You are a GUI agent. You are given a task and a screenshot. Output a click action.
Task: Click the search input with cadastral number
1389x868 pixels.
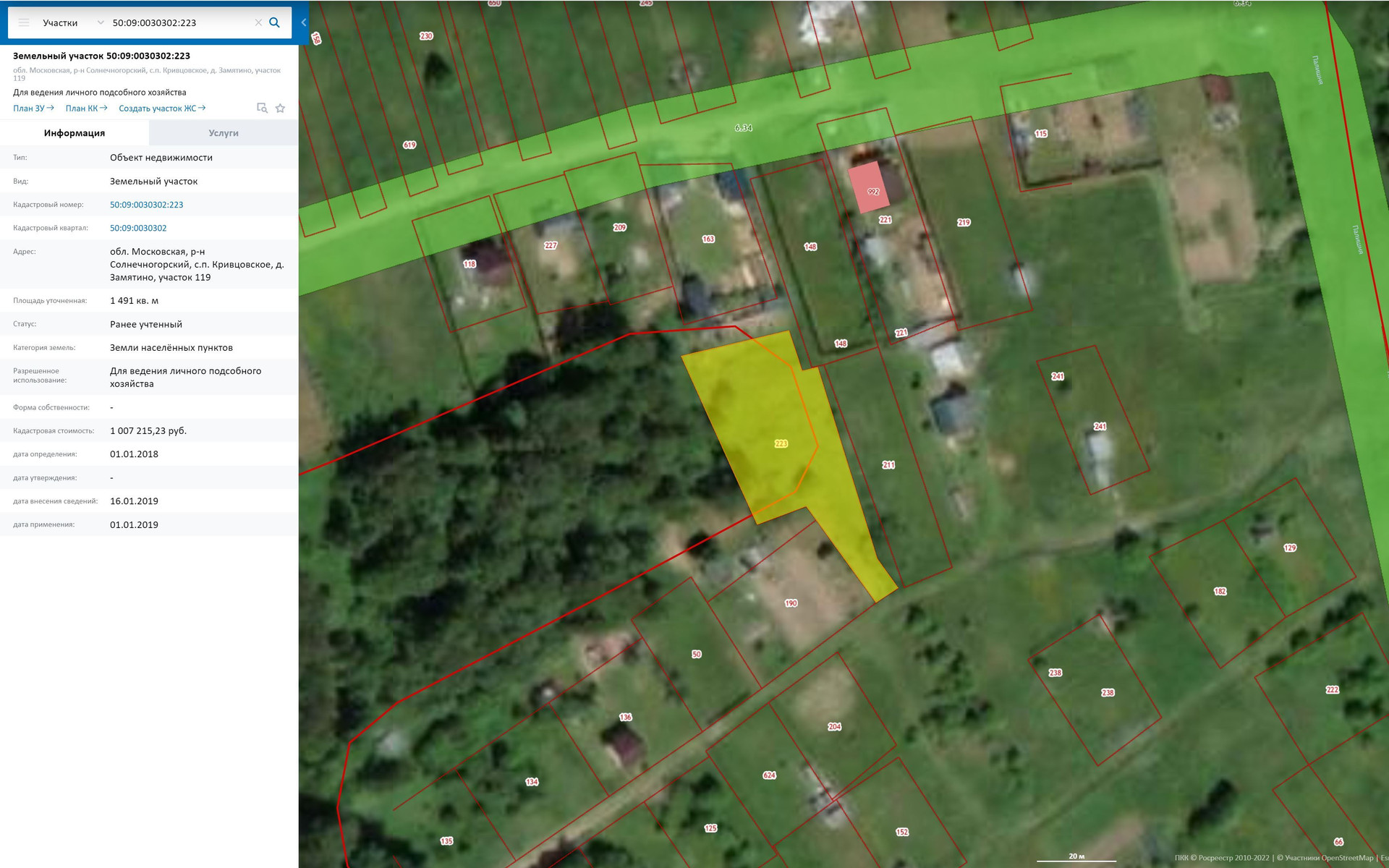(x=181, y=23)
